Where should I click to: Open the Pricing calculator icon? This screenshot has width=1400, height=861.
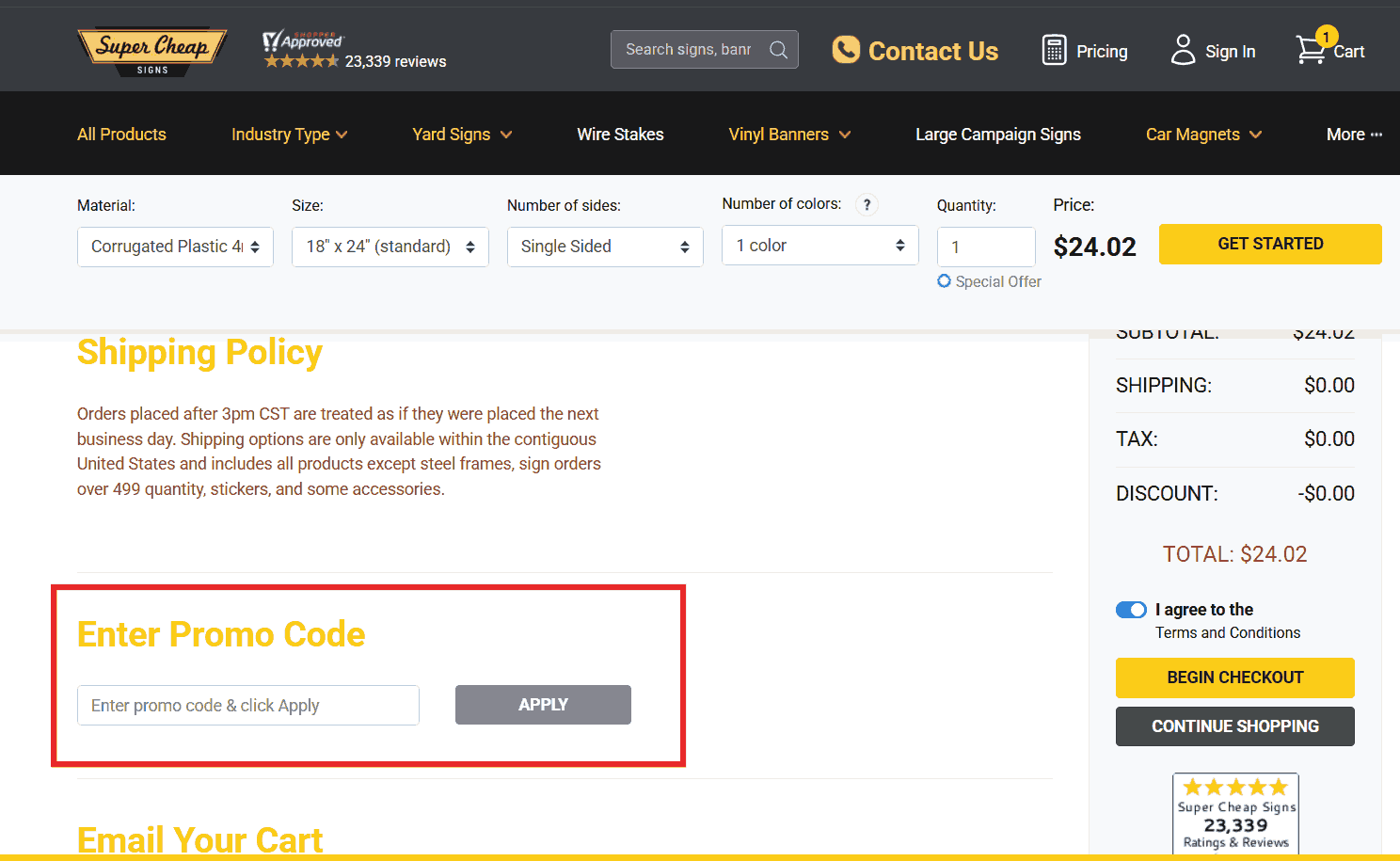pos(1054,51)
